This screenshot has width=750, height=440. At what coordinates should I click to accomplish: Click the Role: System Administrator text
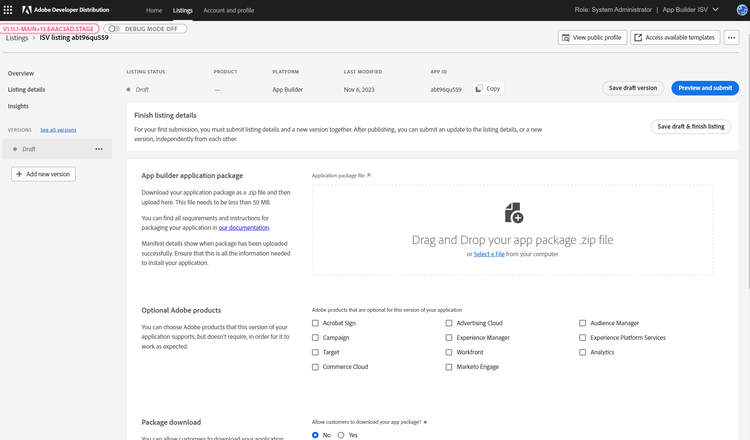pos(613,10)
